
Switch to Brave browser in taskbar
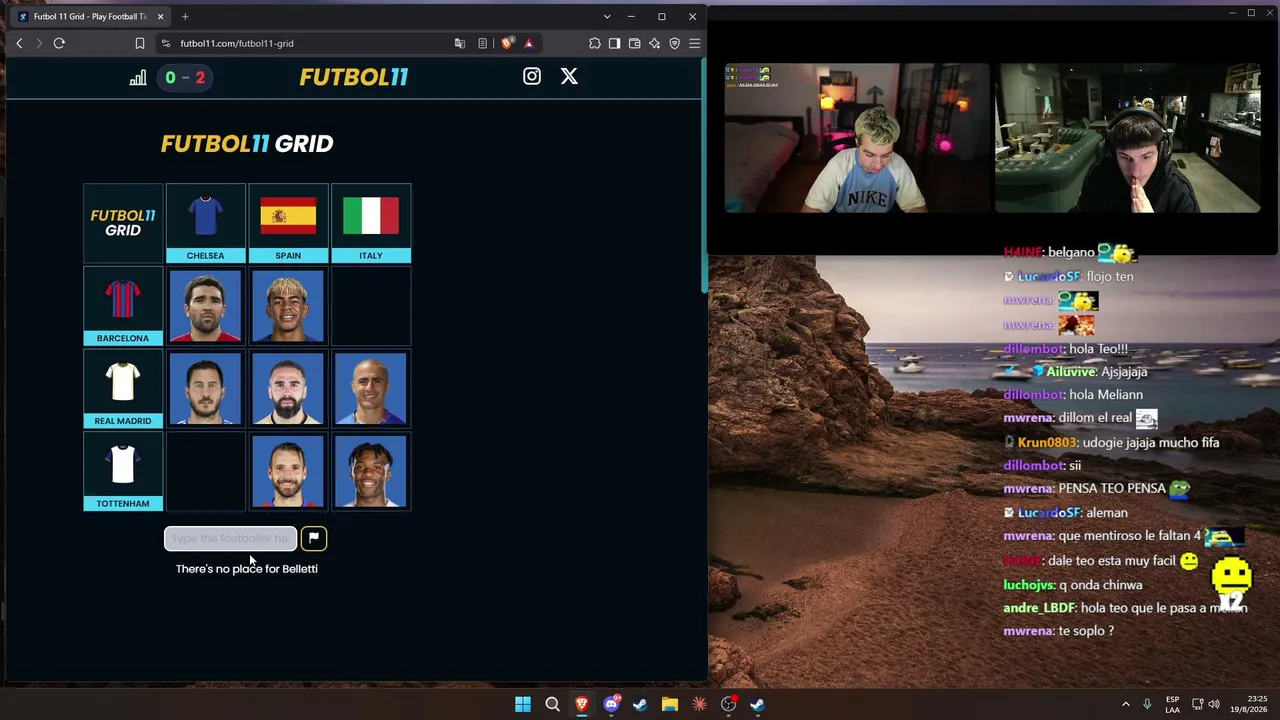[x=581, y=704]
